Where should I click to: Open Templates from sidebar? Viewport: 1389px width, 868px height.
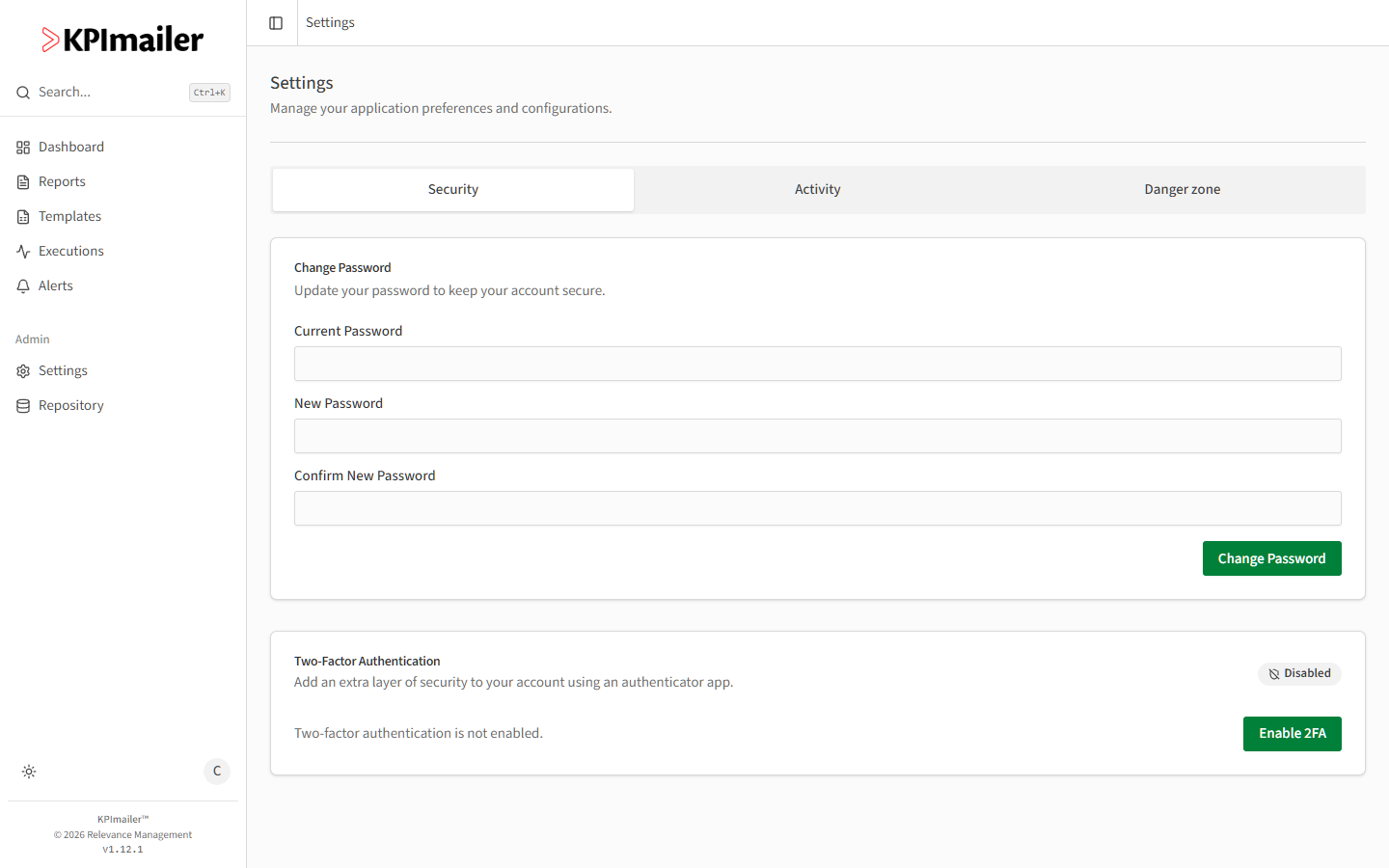[123, 217]
